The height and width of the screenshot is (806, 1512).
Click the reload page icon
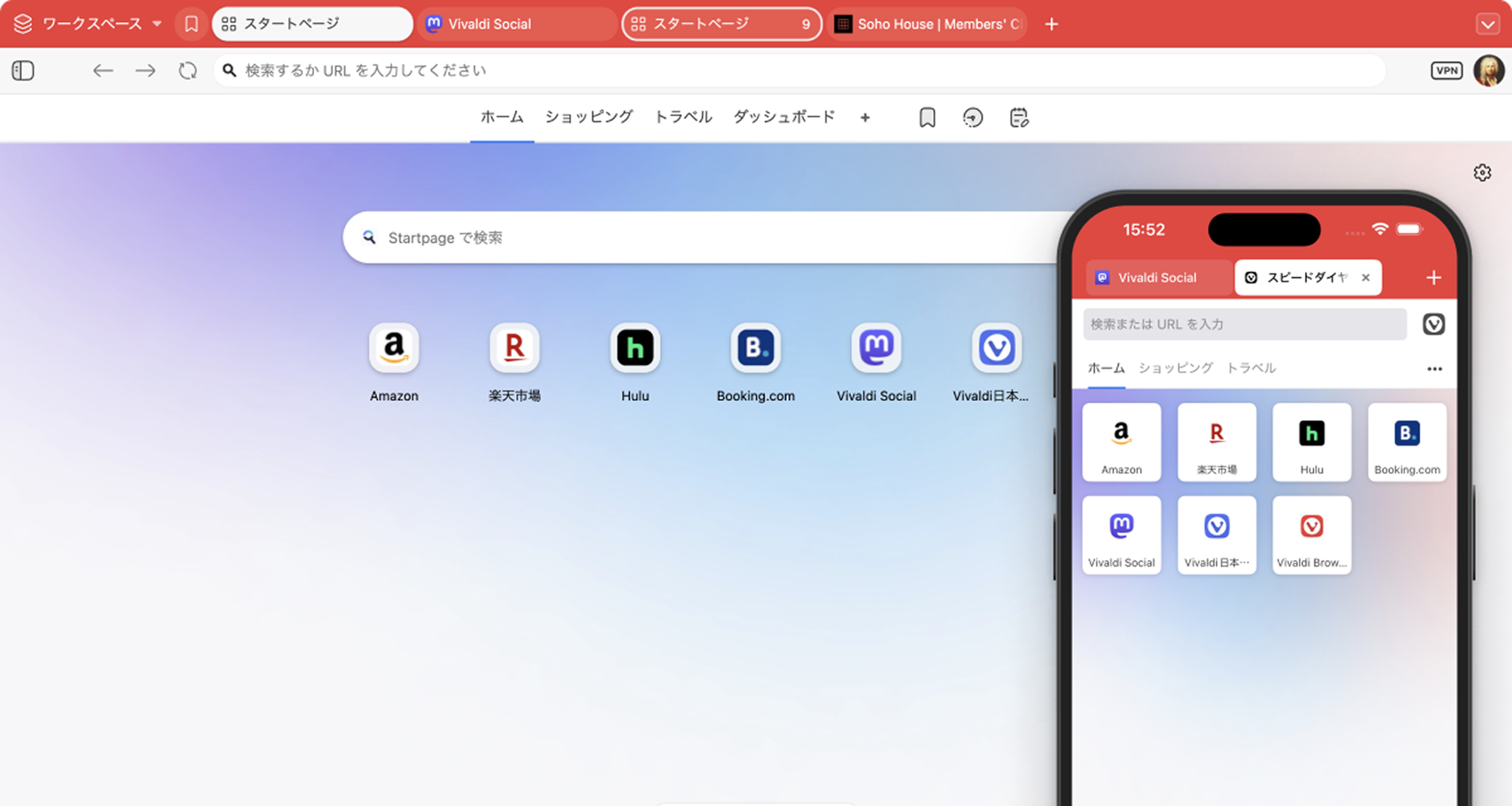coord(188,71)
